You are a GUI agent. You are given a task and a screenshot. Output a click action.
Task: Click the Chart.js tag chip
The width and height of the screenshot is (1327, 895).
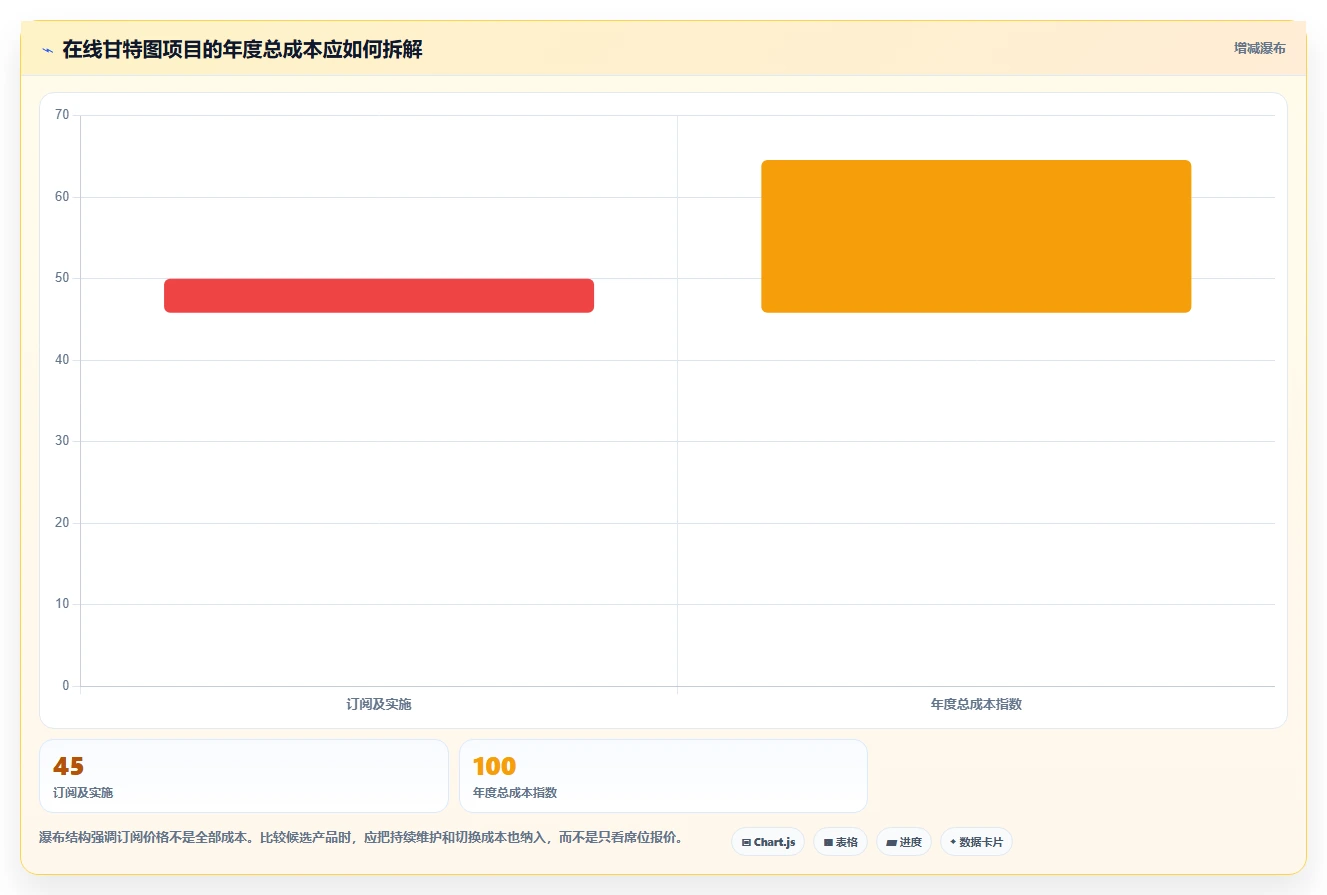point(768,842)
